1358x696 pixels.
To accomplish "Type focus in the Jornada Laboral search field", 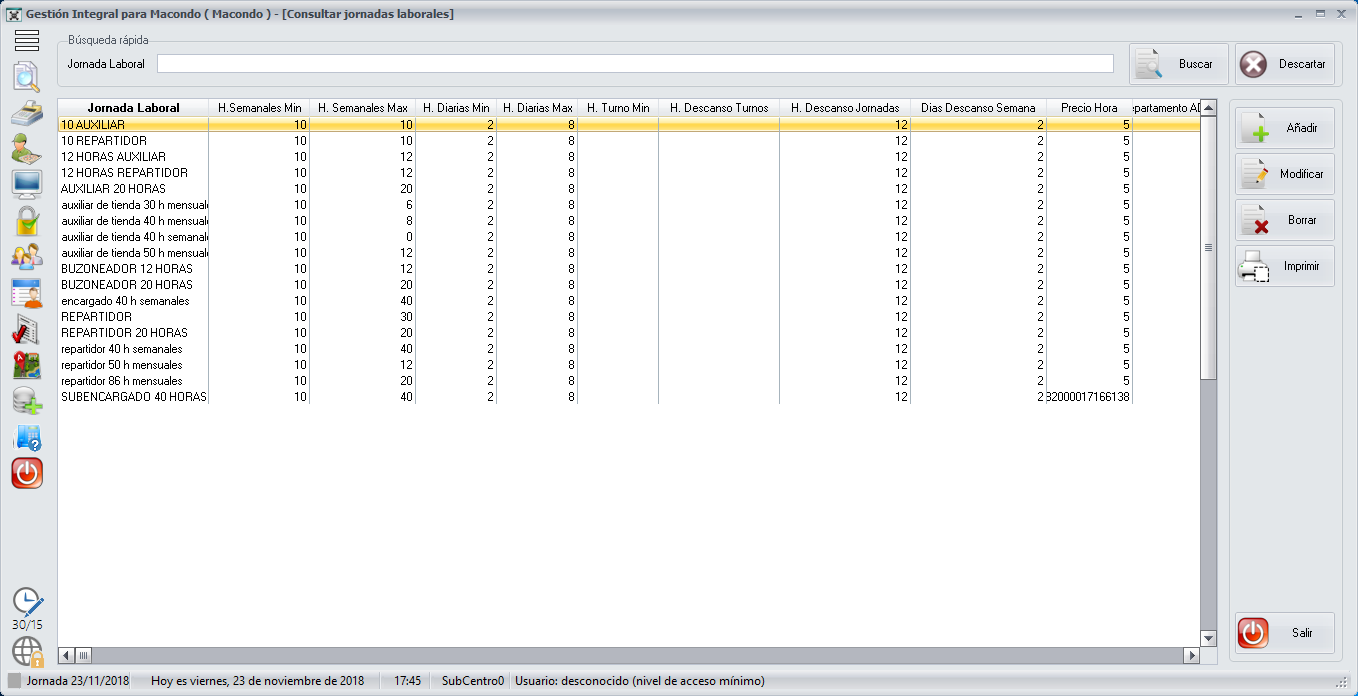I will (x=635, y=64).
